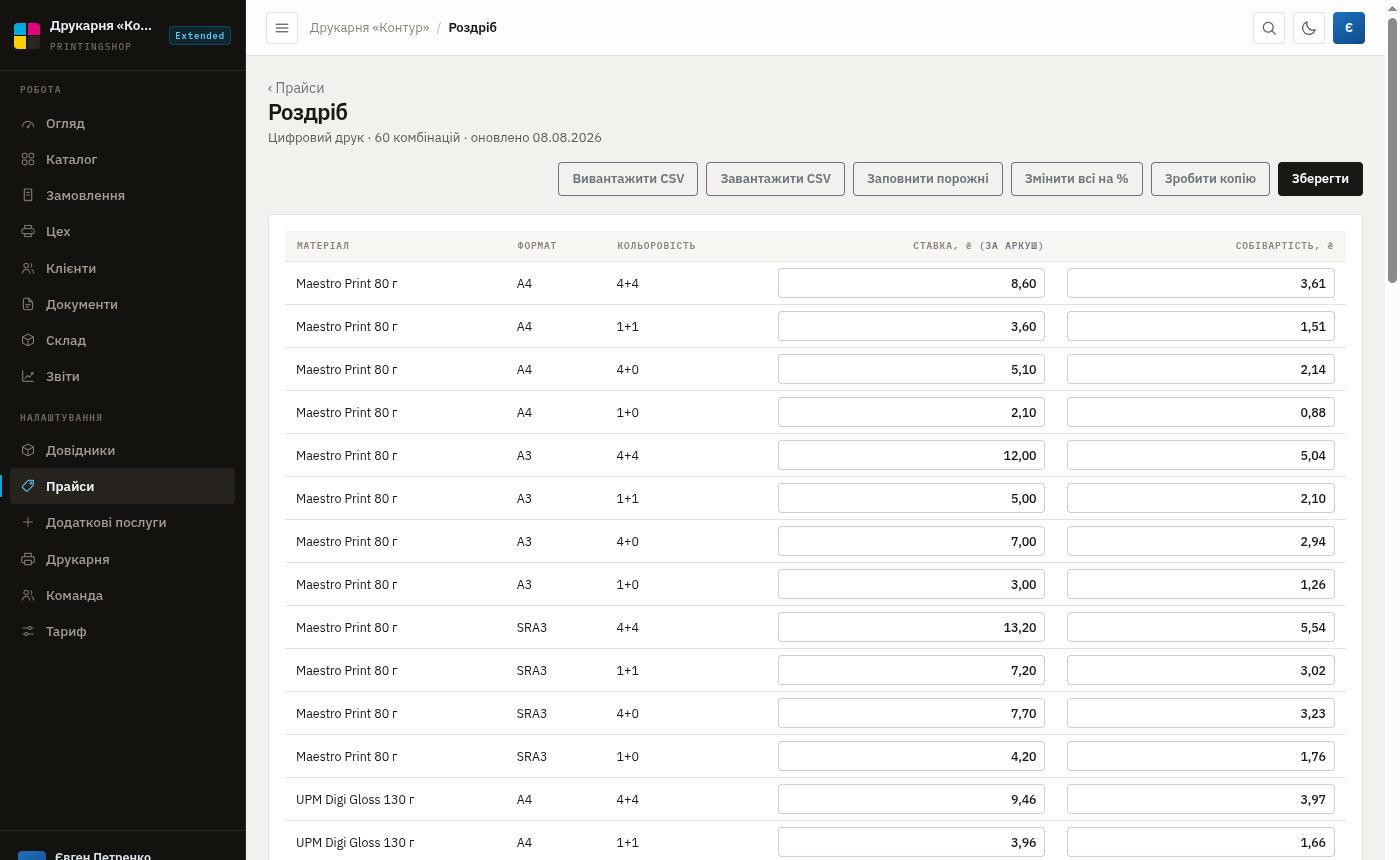The width and height of the screenshot is (1400, 860).
Task: Click the Тариф sliders icon
Action: pyautogui.click(x=28, y=632)
